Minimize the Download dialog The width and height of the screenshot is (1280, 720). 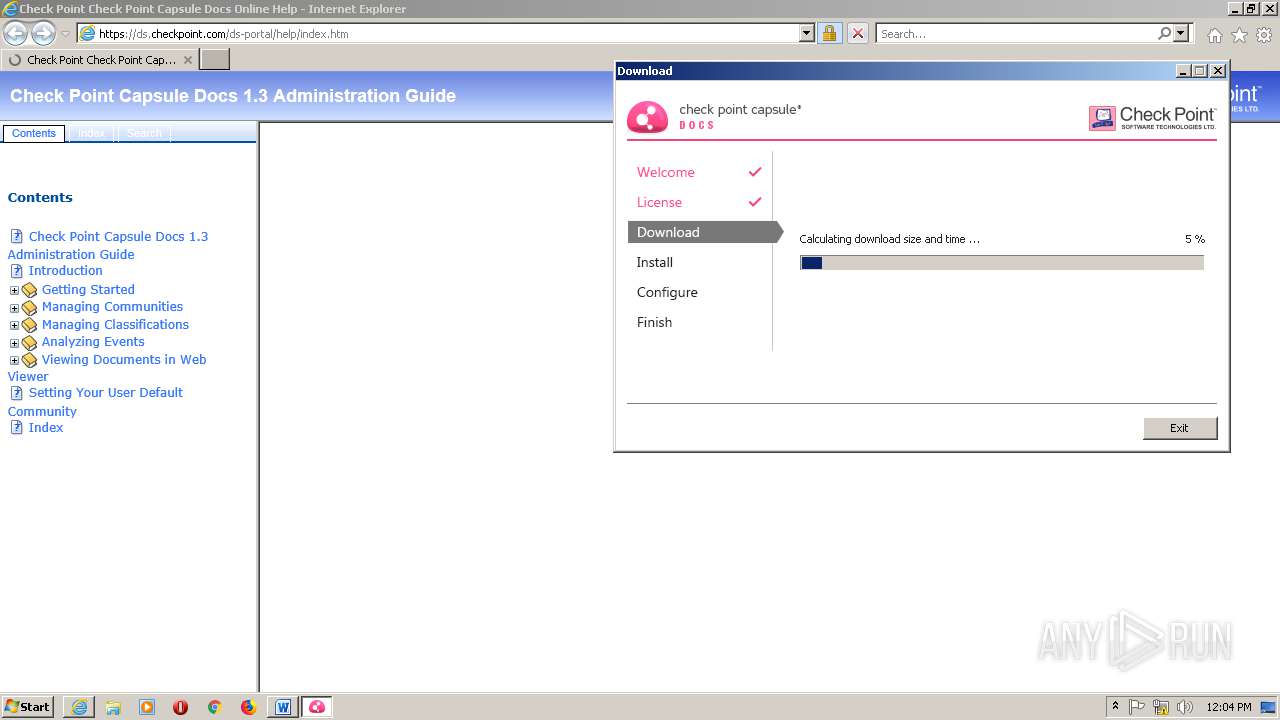pyautogui.click(x=1184, y=71)
